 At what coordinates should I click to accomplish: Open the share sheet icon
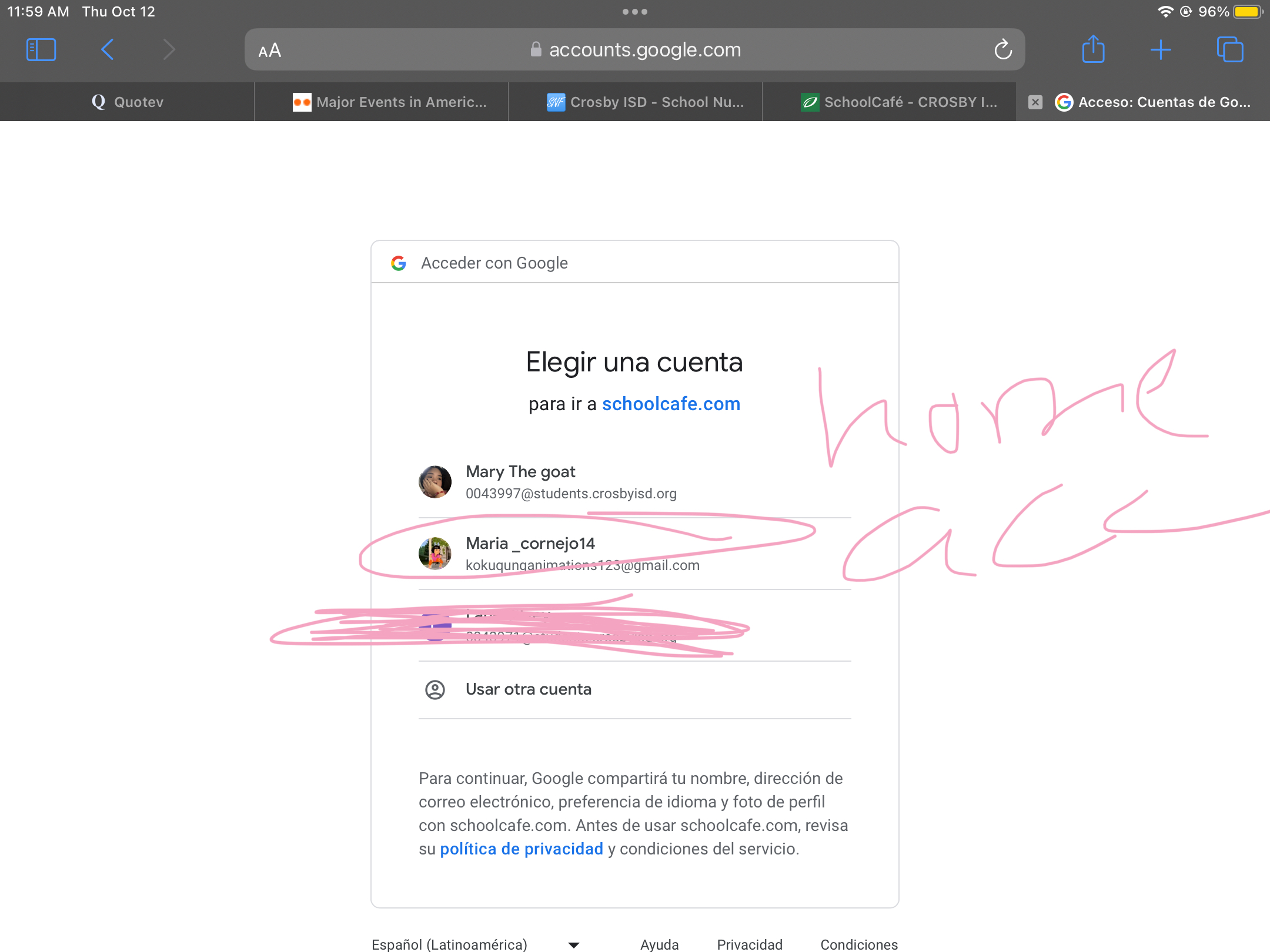click(1093, 50)
